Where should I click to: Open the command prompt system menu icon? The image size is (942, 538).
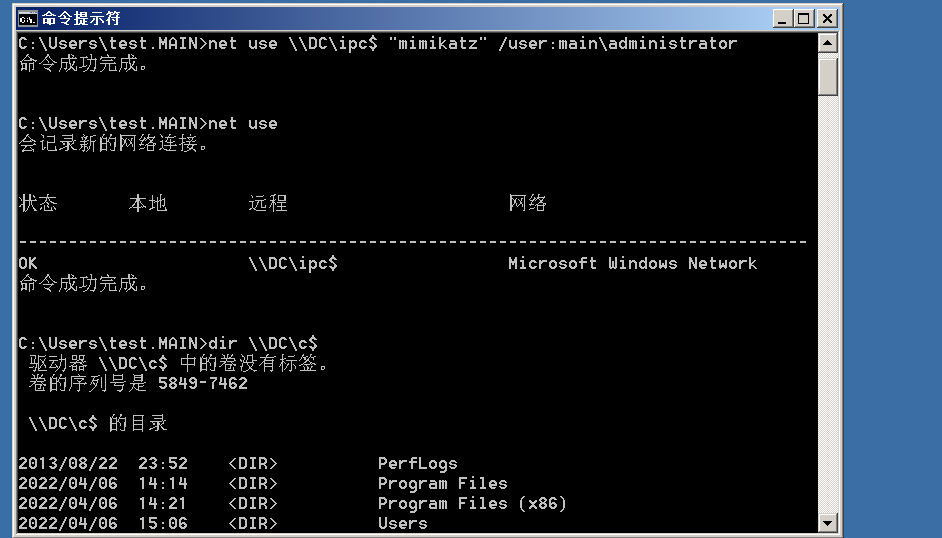pyautogui.click(x=28, y=18)
